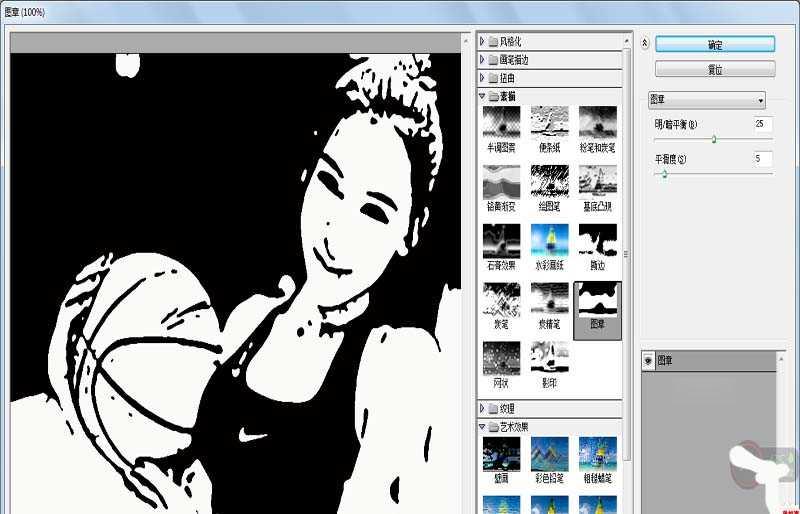Click the 明/暗平衡 slider track
This screenshot has width=800, height=514.
(713, 139)
